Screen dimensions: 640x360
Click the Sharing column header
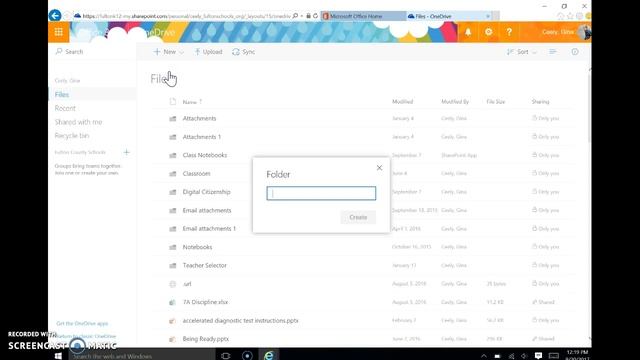click(540, 102)
